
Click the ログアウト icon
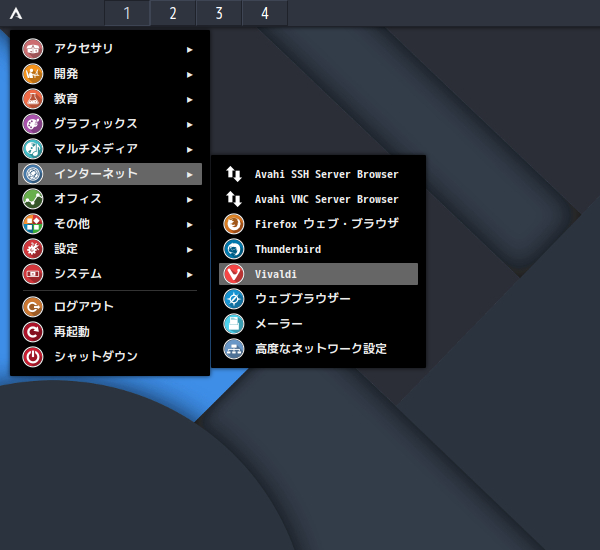33,307
